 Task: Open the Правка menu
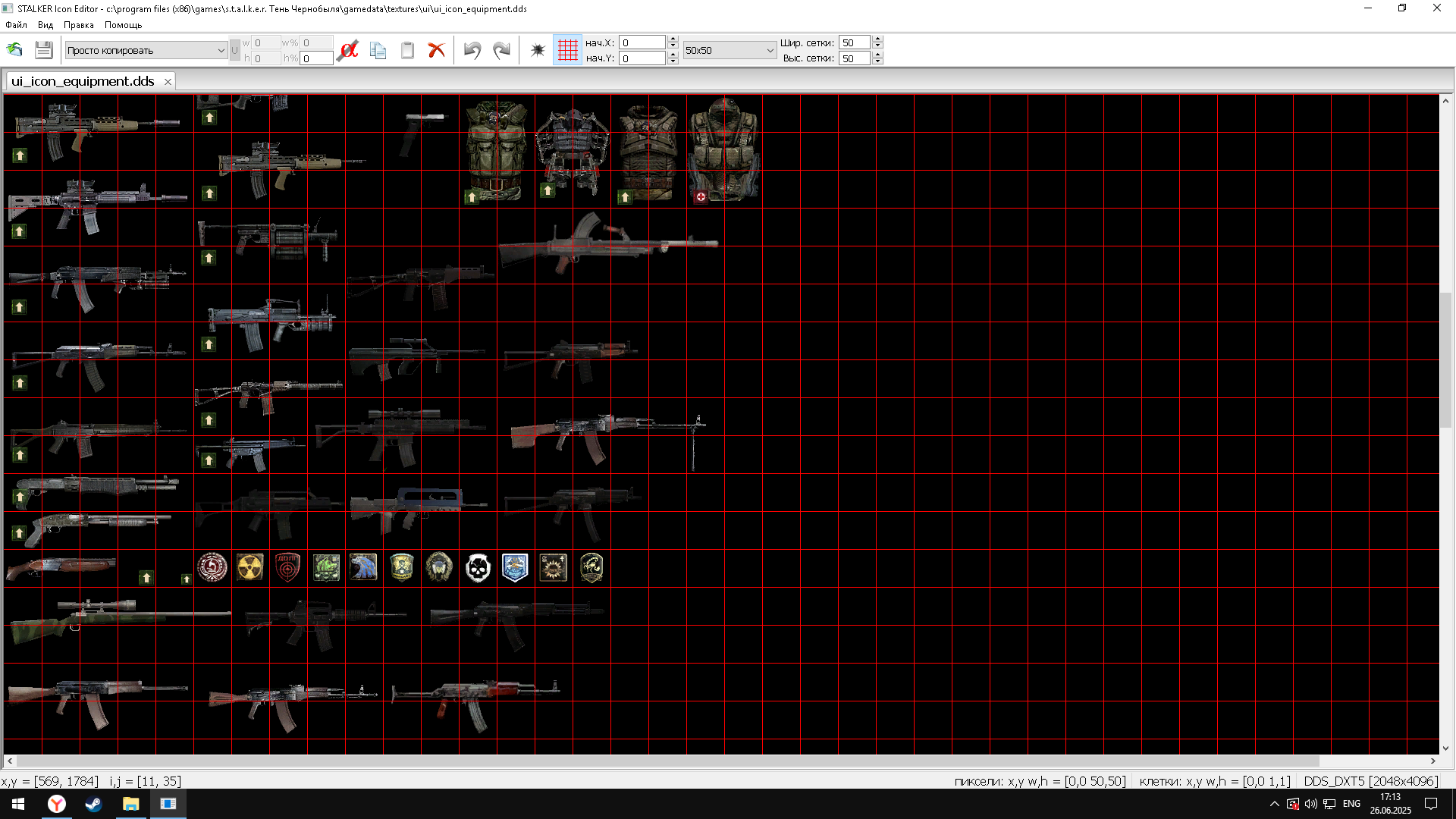click(x=79, y=25)
